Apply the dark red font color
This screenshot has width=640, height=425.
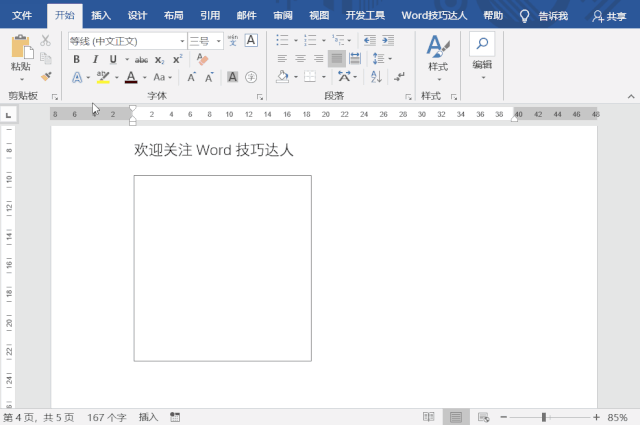tap(131, 77)
